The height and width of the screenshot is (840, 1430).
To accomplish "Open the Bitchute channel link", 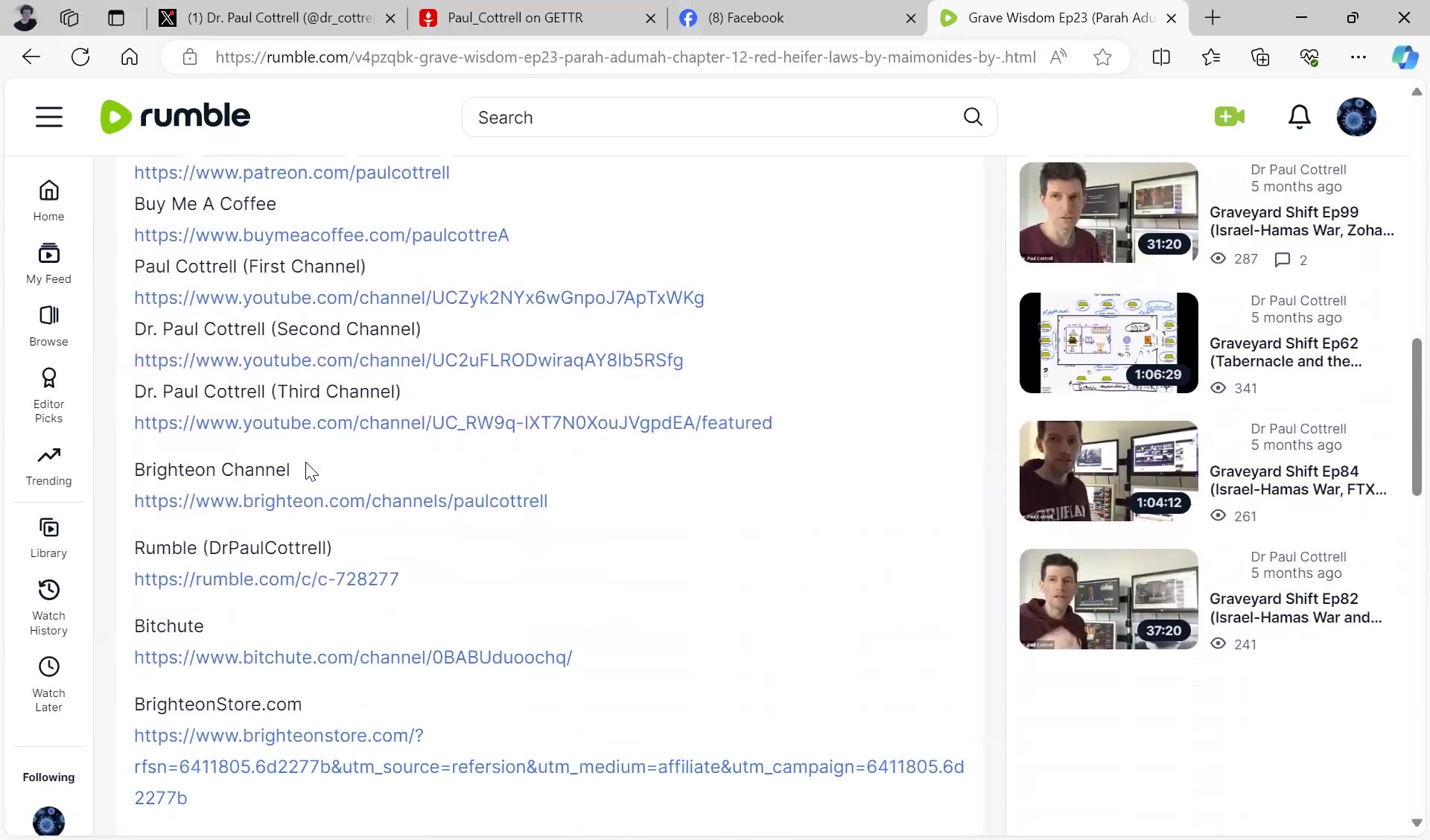I will 353,658.
